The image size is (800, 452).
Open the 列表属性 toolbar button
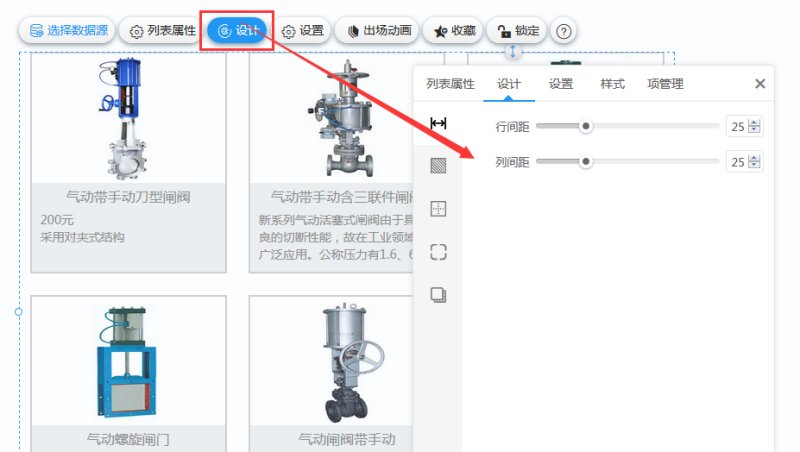(162, 31)
